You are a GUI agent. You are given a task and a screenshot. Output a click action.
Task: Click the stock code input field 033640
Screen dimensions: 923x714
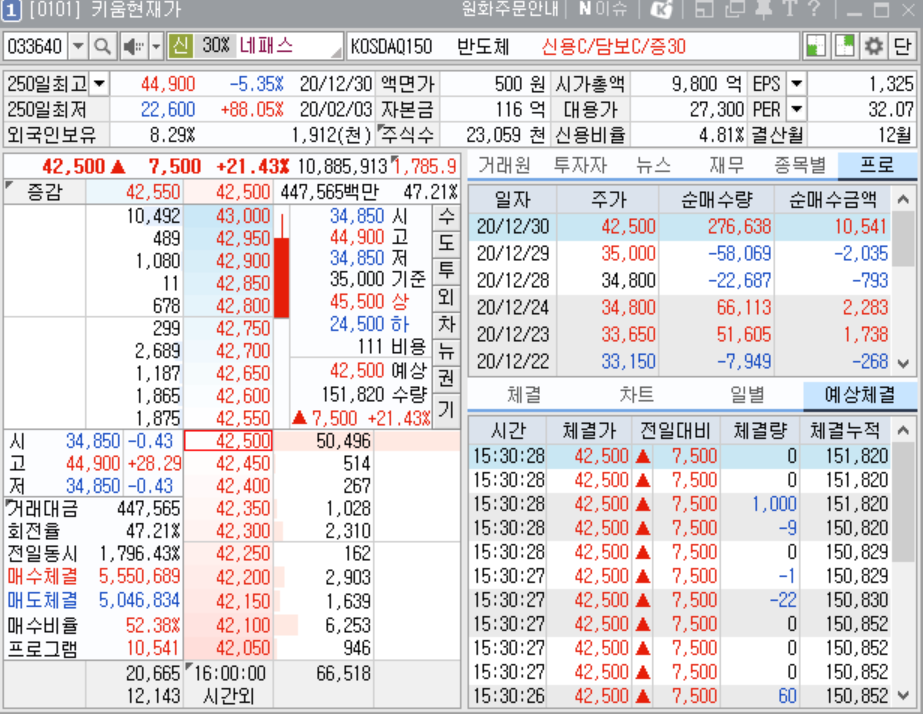coord(35,47)
